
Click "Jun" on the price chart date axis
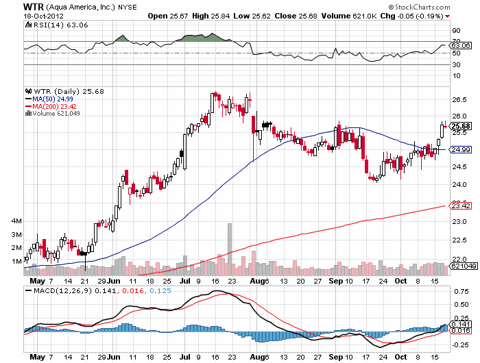click(x=114, y=281)
